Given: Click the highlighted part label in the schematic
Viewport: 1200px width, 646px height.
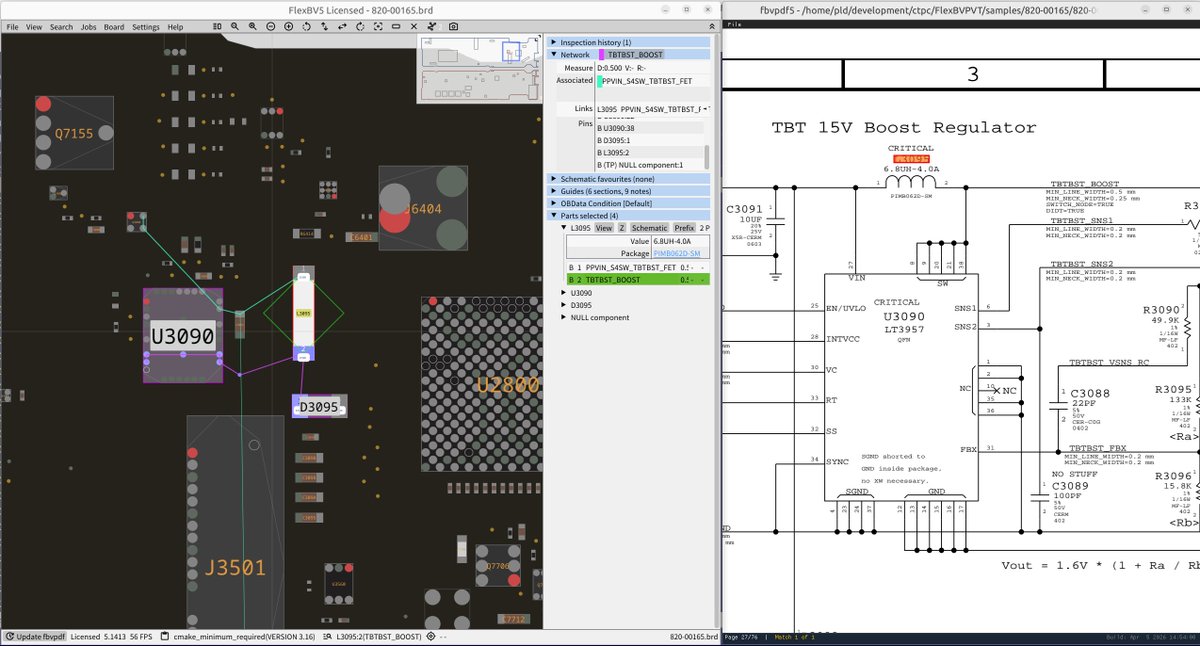Looking at the screenshot, I should click(x=911, y=159).
